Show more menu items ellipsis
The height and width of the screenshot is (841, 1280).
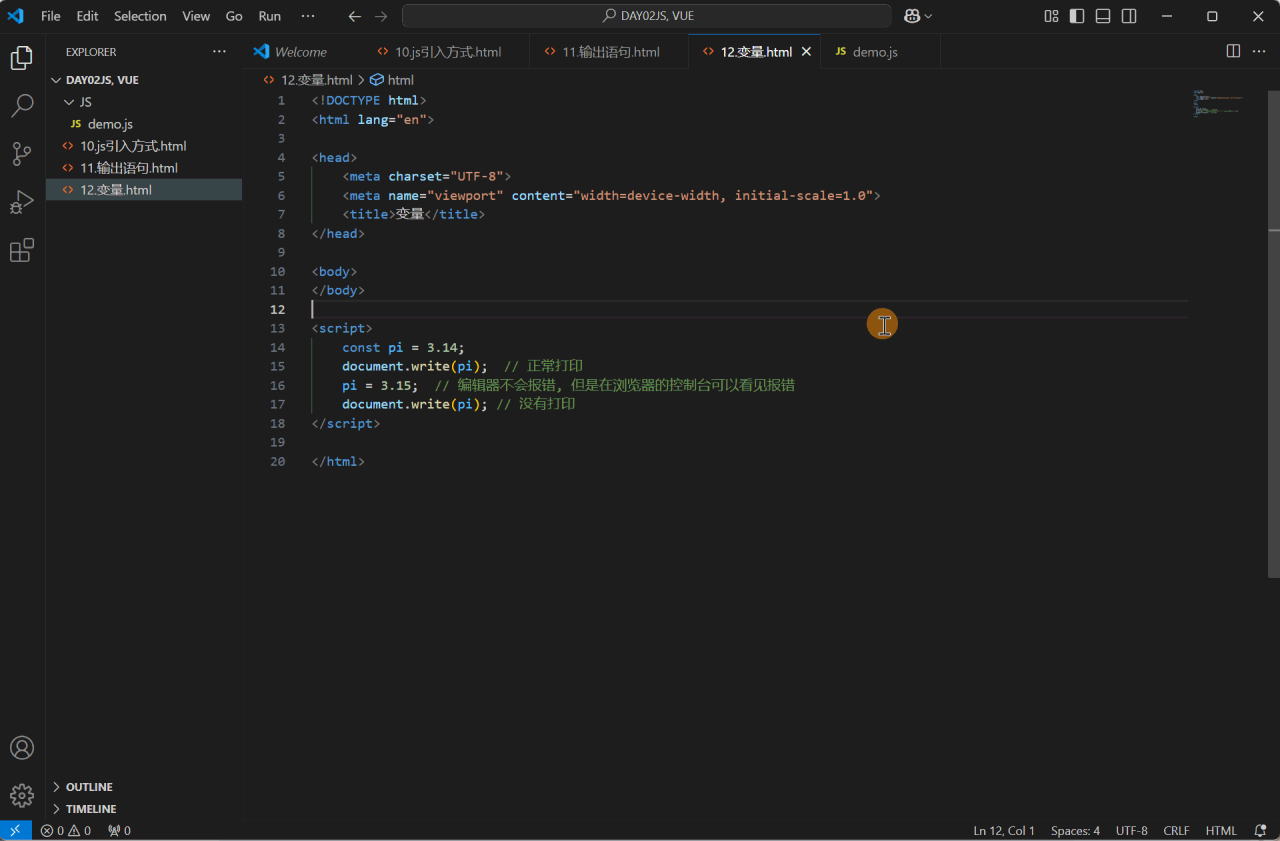click(308, 16)
